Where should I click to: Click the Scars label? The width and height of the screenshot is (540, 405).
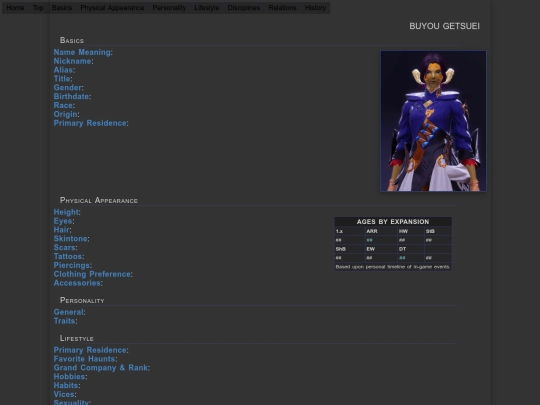(64, 248)
